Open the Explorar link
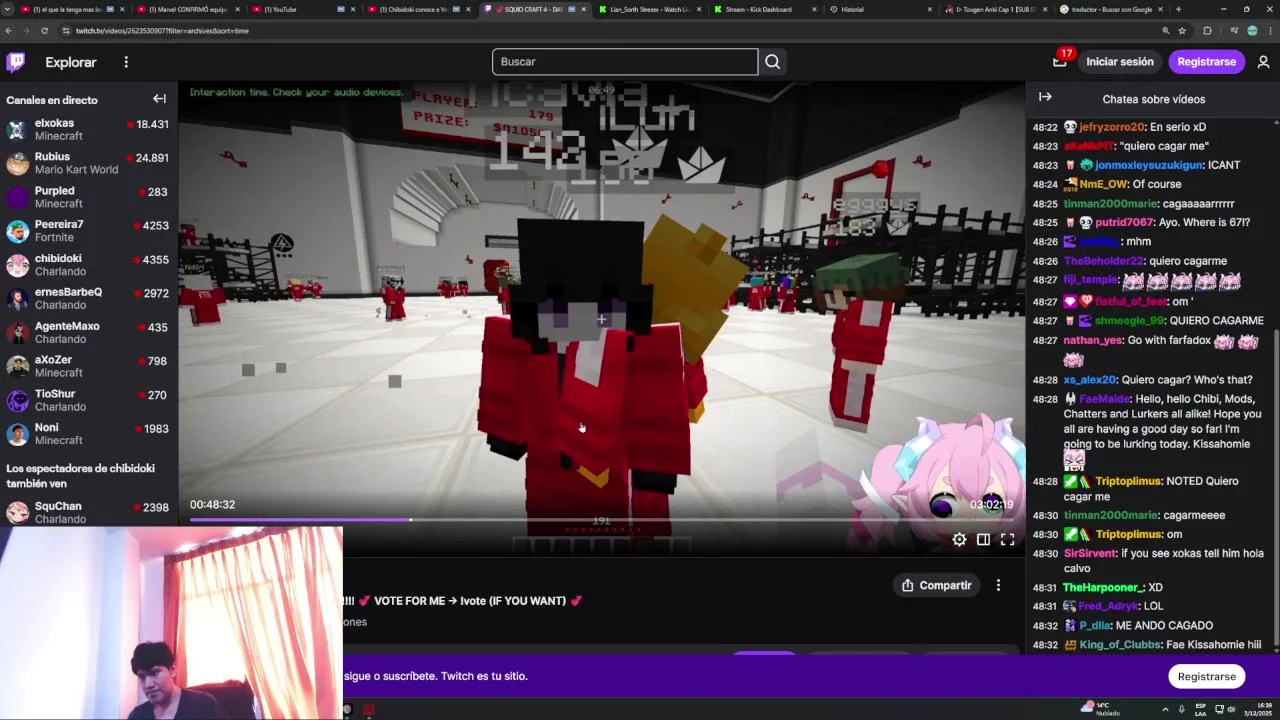 (x=71, y=62)
